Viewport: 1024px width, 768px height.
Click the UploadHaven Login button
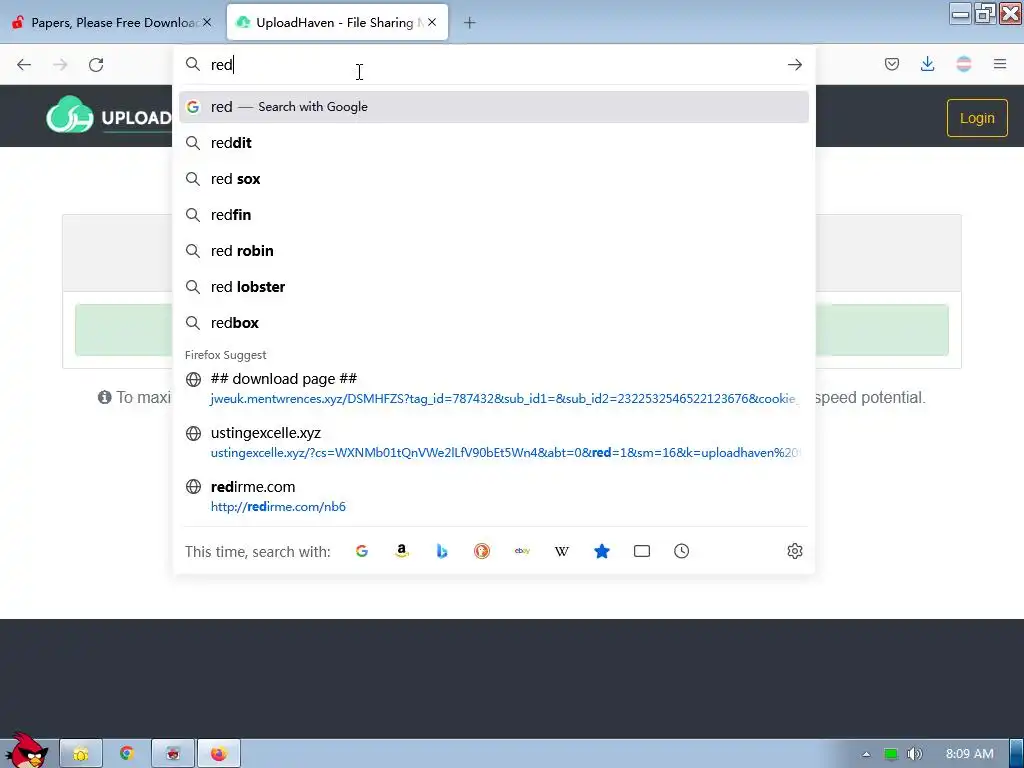(x=977, y=118)
